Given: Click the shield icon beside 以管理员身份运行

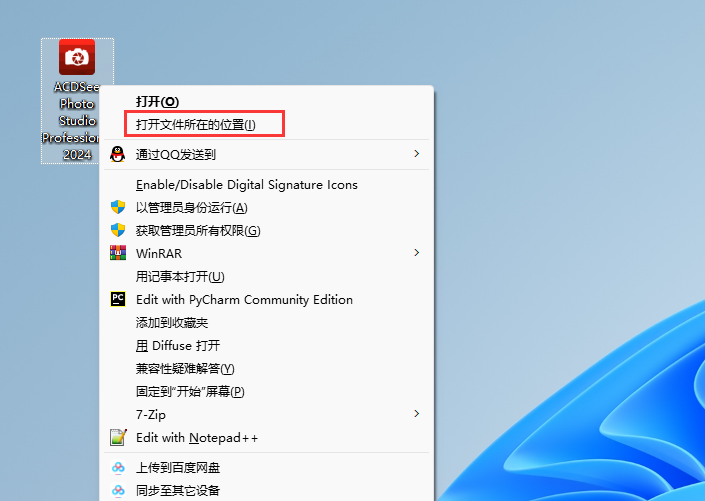Looking at the screenshot, I should click(x=118, y=207).
